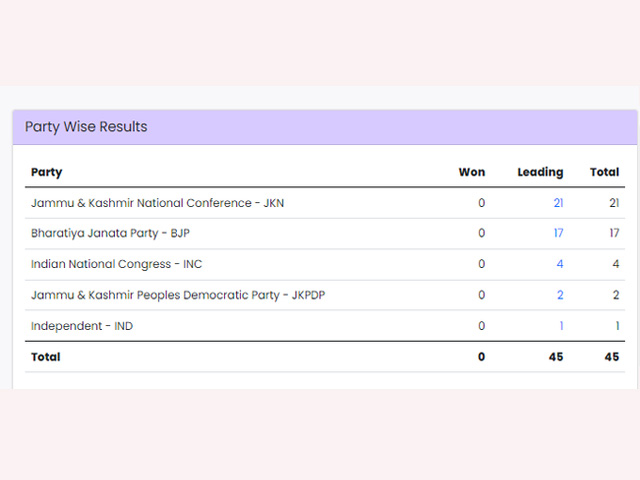
Task: Click BJP Total column value 17
Action: tap(614, 233)
